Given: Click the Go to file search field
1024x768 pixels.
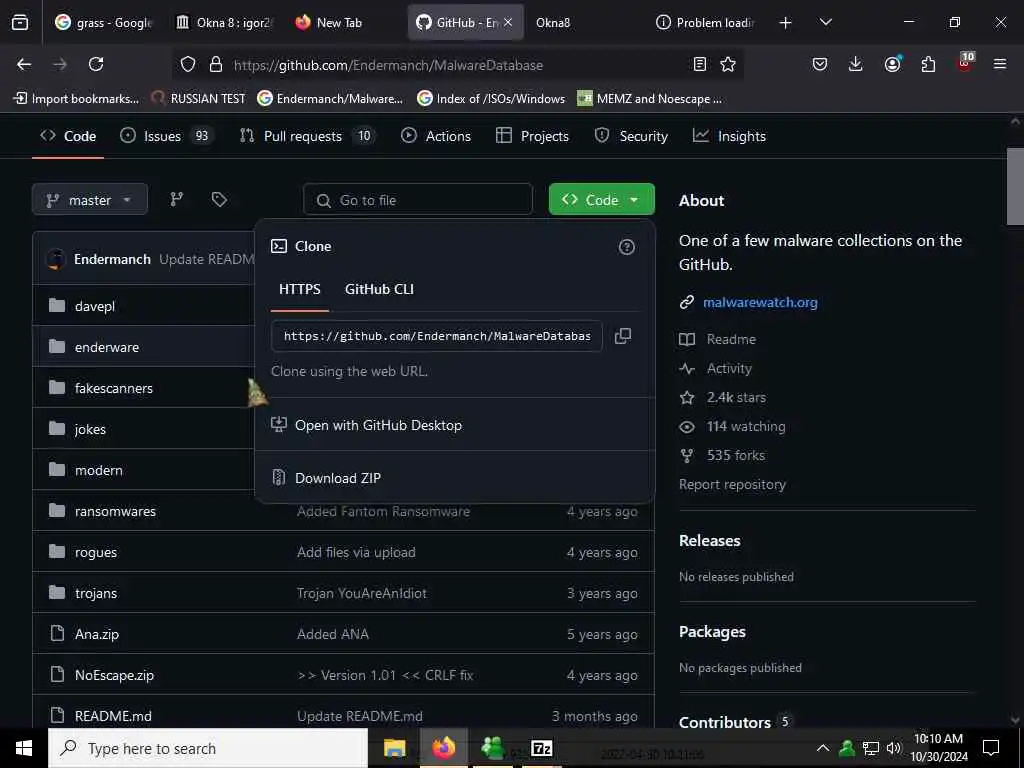Looking at the screenshot, I should (x=418, y=200).
